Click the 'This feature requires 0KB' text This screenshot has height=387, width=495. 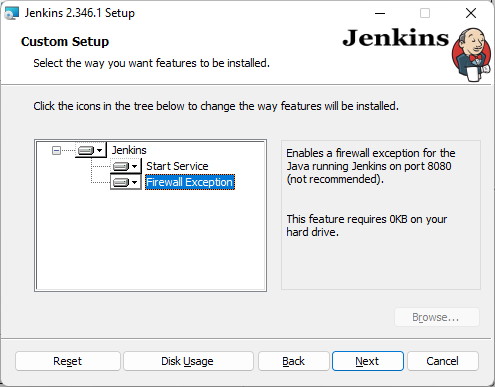pos(367,225)
